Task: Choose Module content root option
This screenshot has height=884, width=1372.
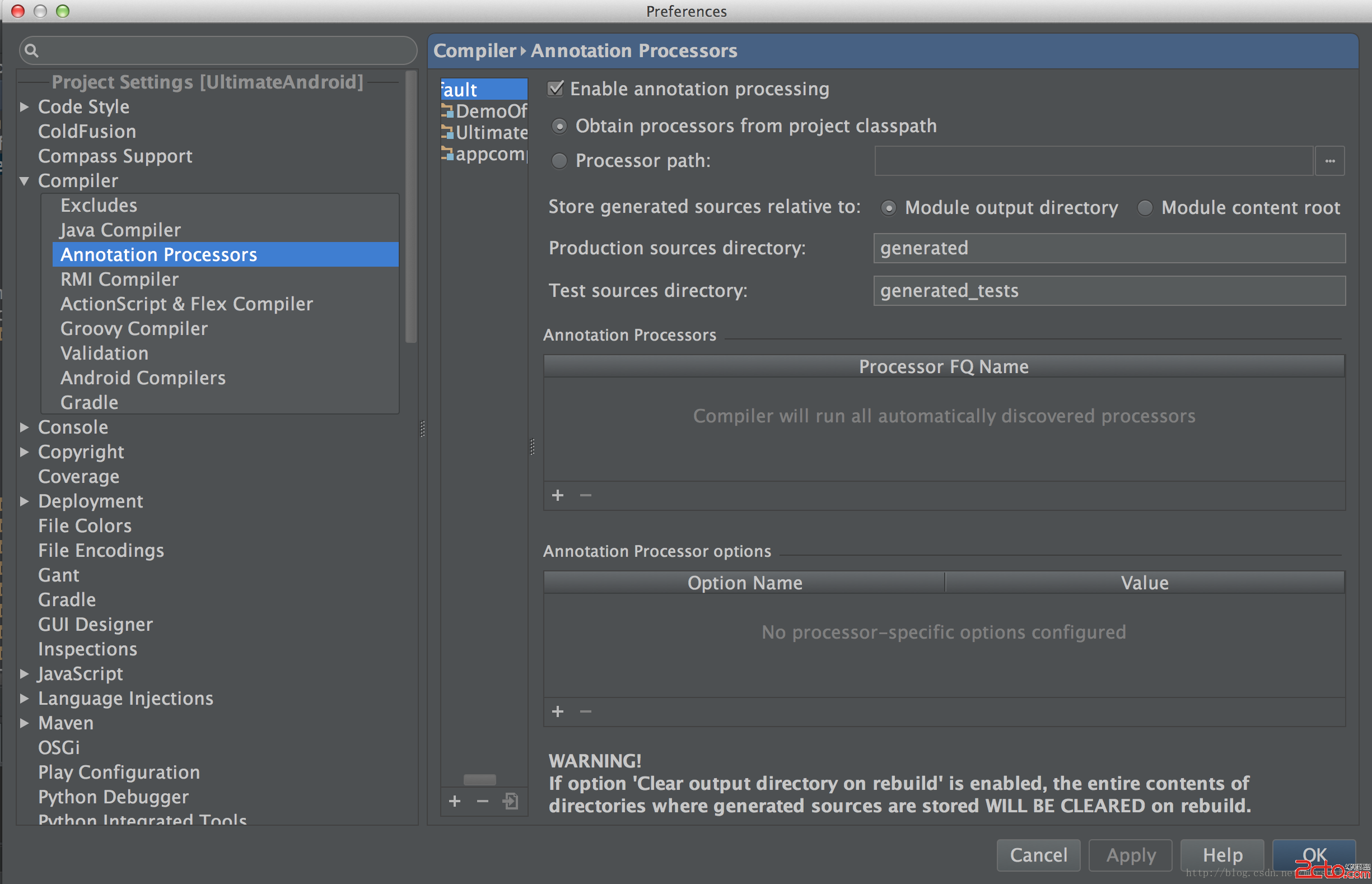Action: 1145,208
